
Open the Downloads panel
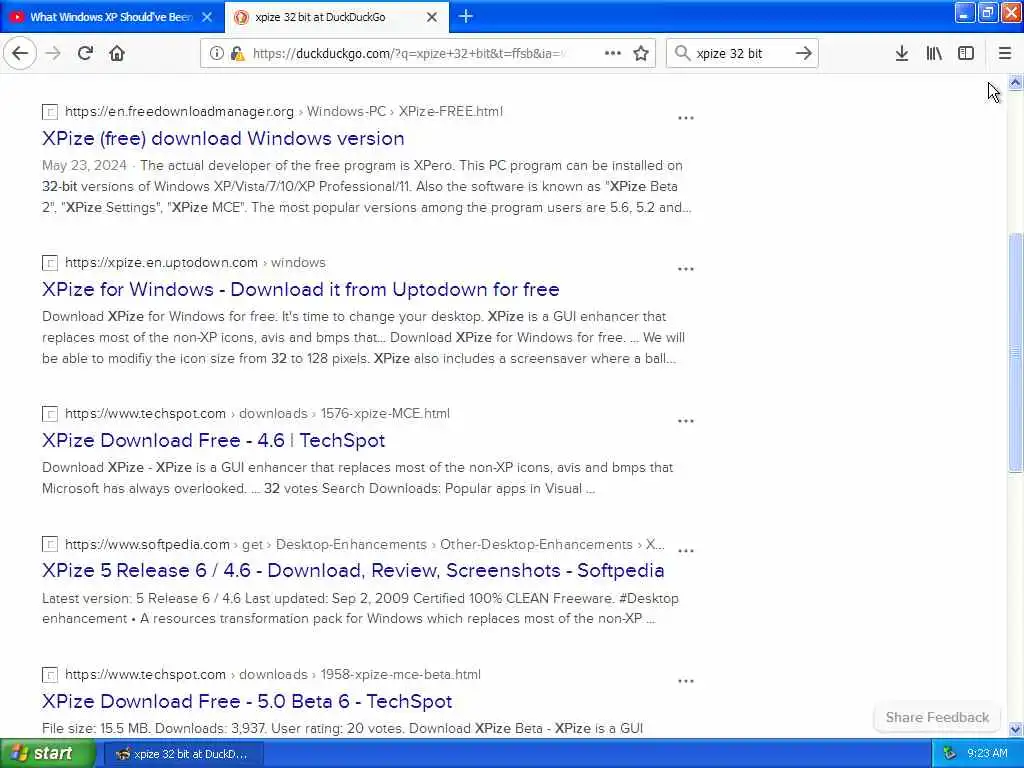(x=901, y=53)
